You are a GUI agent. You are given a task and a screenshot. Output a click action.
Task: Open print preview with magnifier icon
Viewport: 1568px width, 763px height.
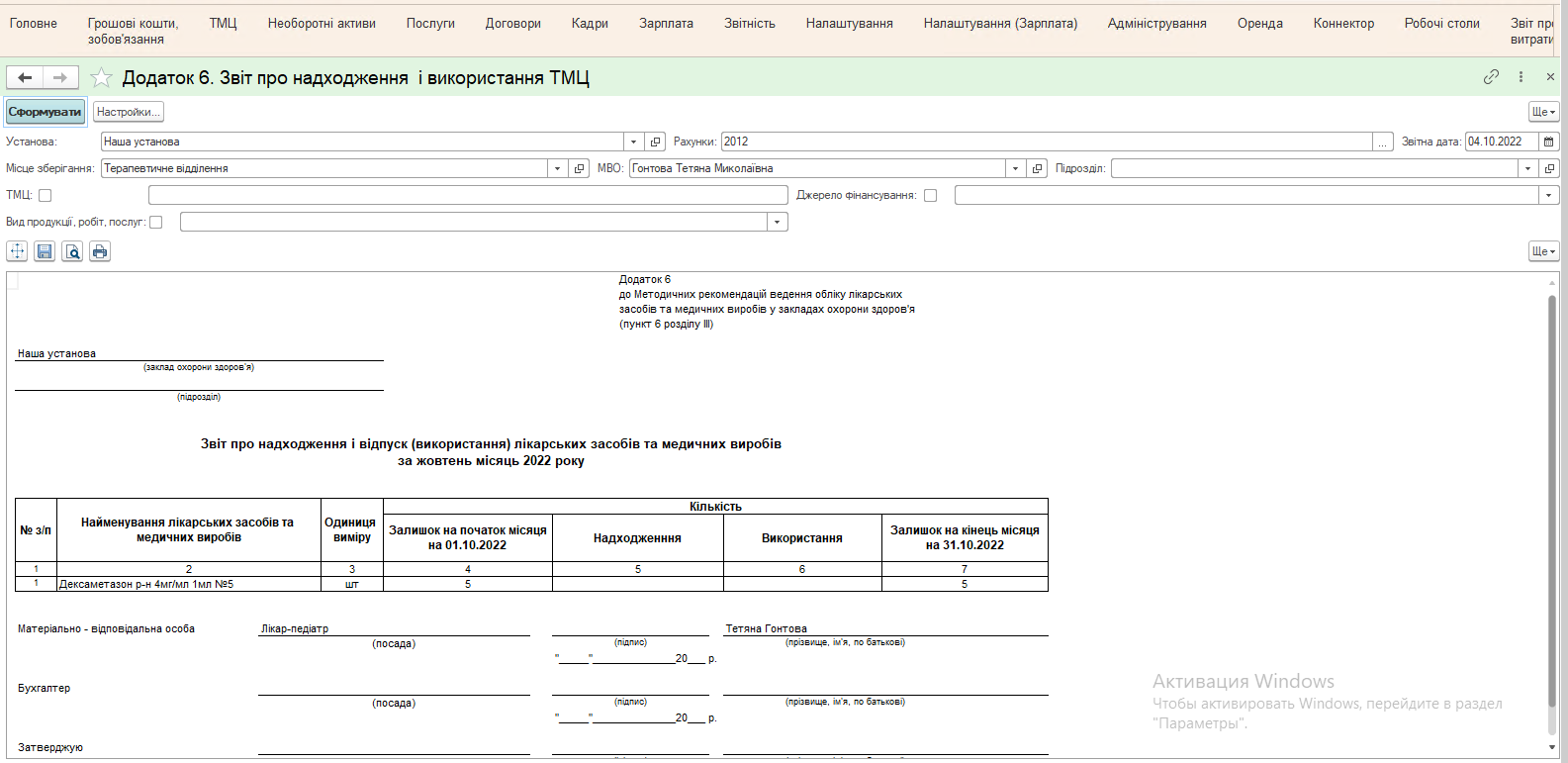coord(72,251)
